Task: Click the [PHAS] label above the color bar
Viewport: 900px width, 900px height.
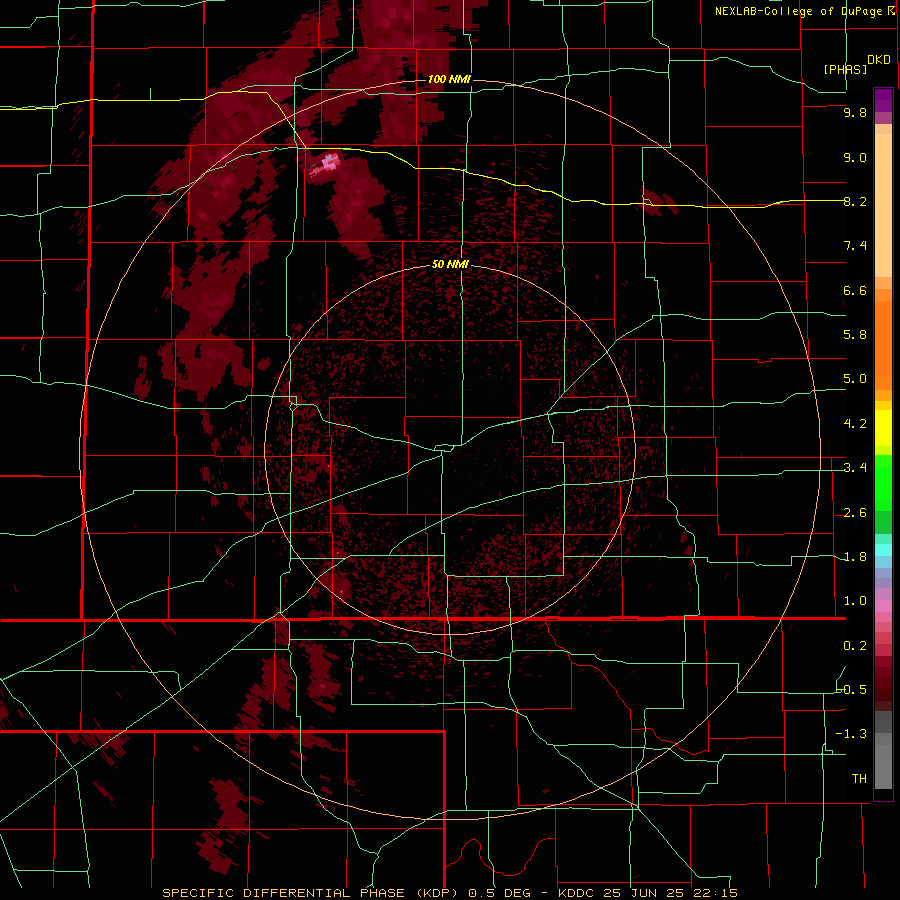Action: 845,69
